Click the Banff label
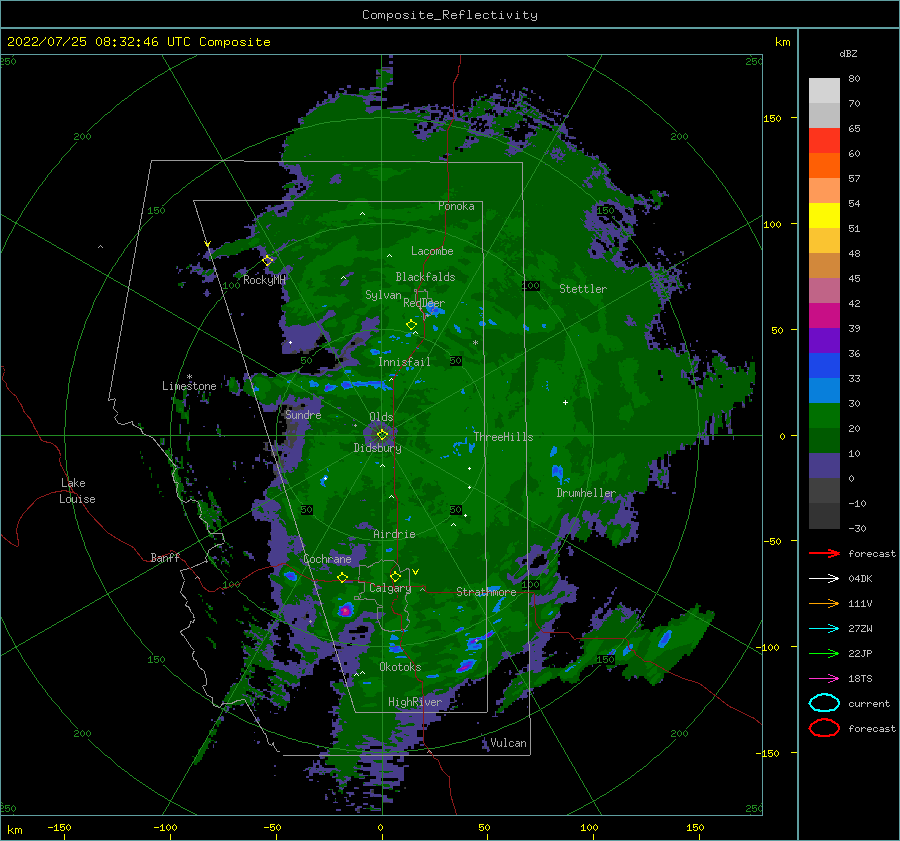 coord(165,557)
